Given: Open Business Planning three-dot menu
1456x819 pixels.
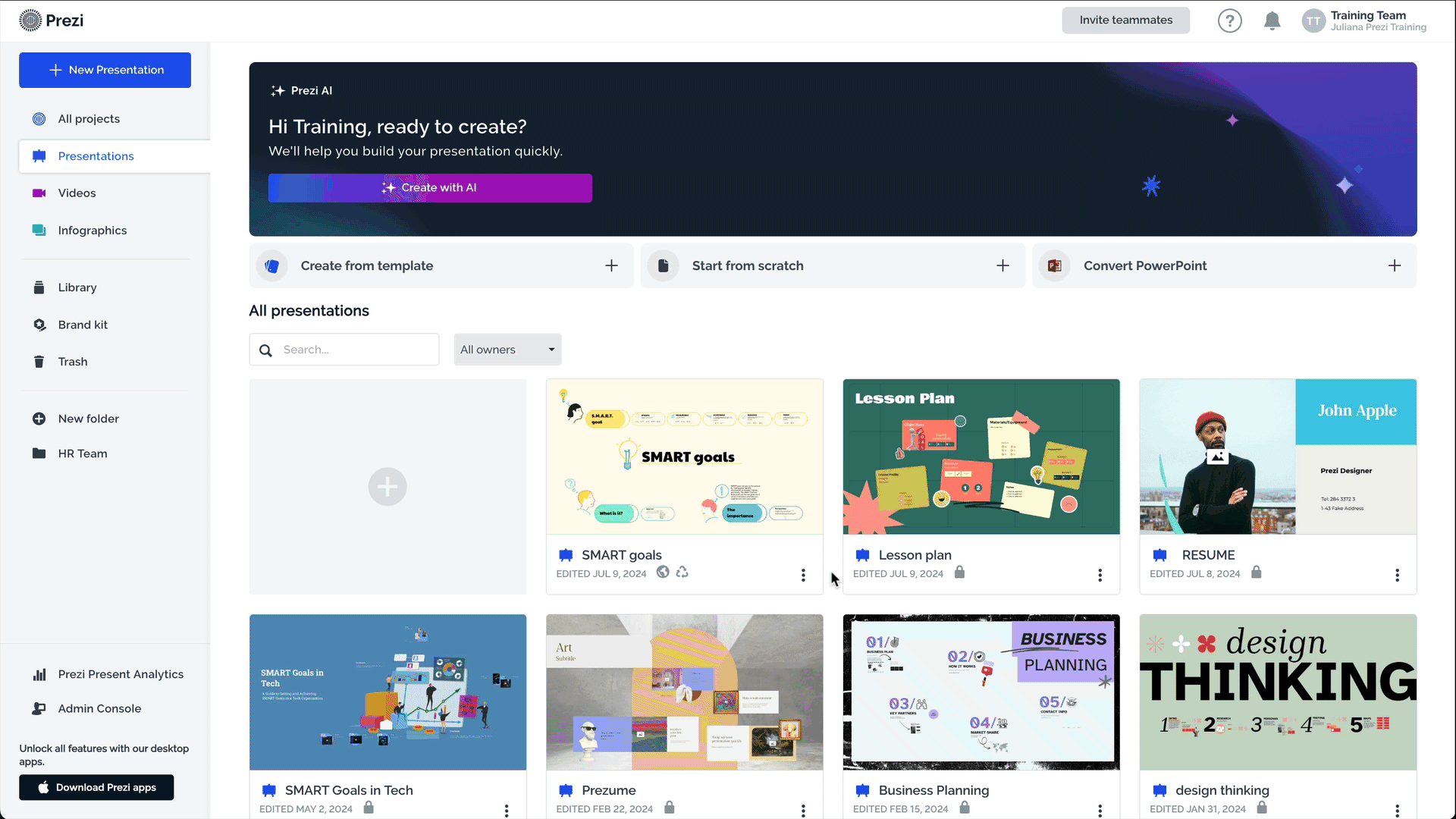Looking at the screenshot, I should tap(1100, 810).
